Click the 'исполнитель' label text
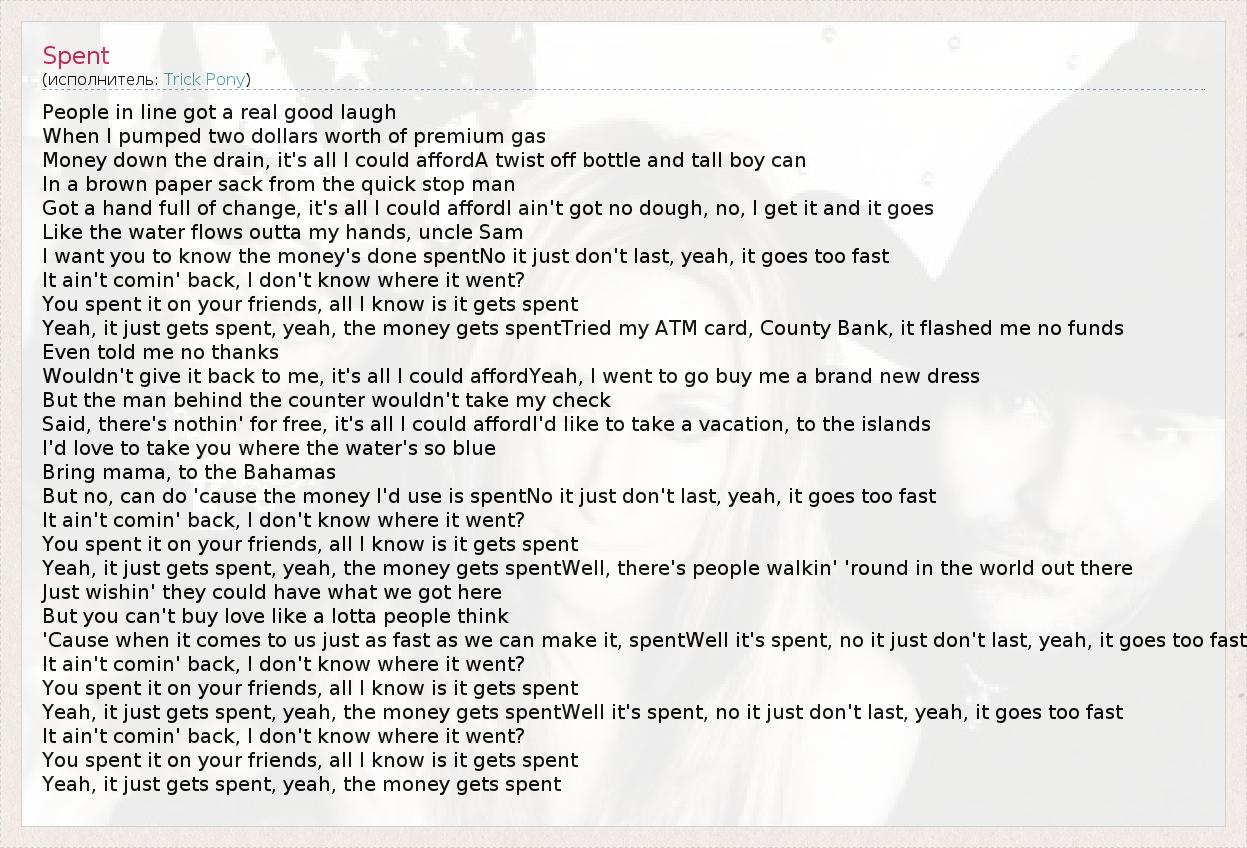 pyautogui.click(x=101, y=79)
